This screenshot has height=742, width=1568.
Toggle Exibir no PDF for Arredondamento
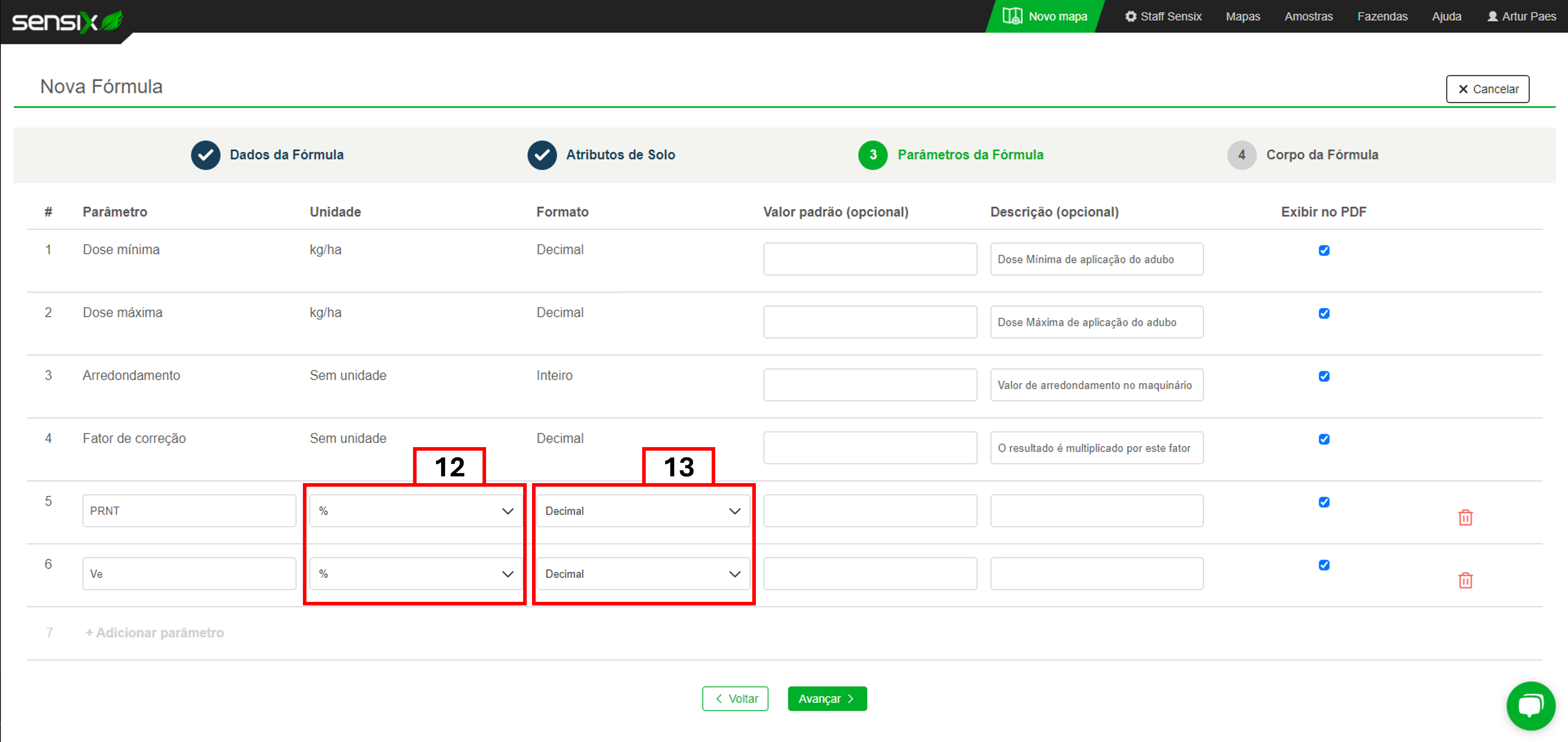(1323, 376)
